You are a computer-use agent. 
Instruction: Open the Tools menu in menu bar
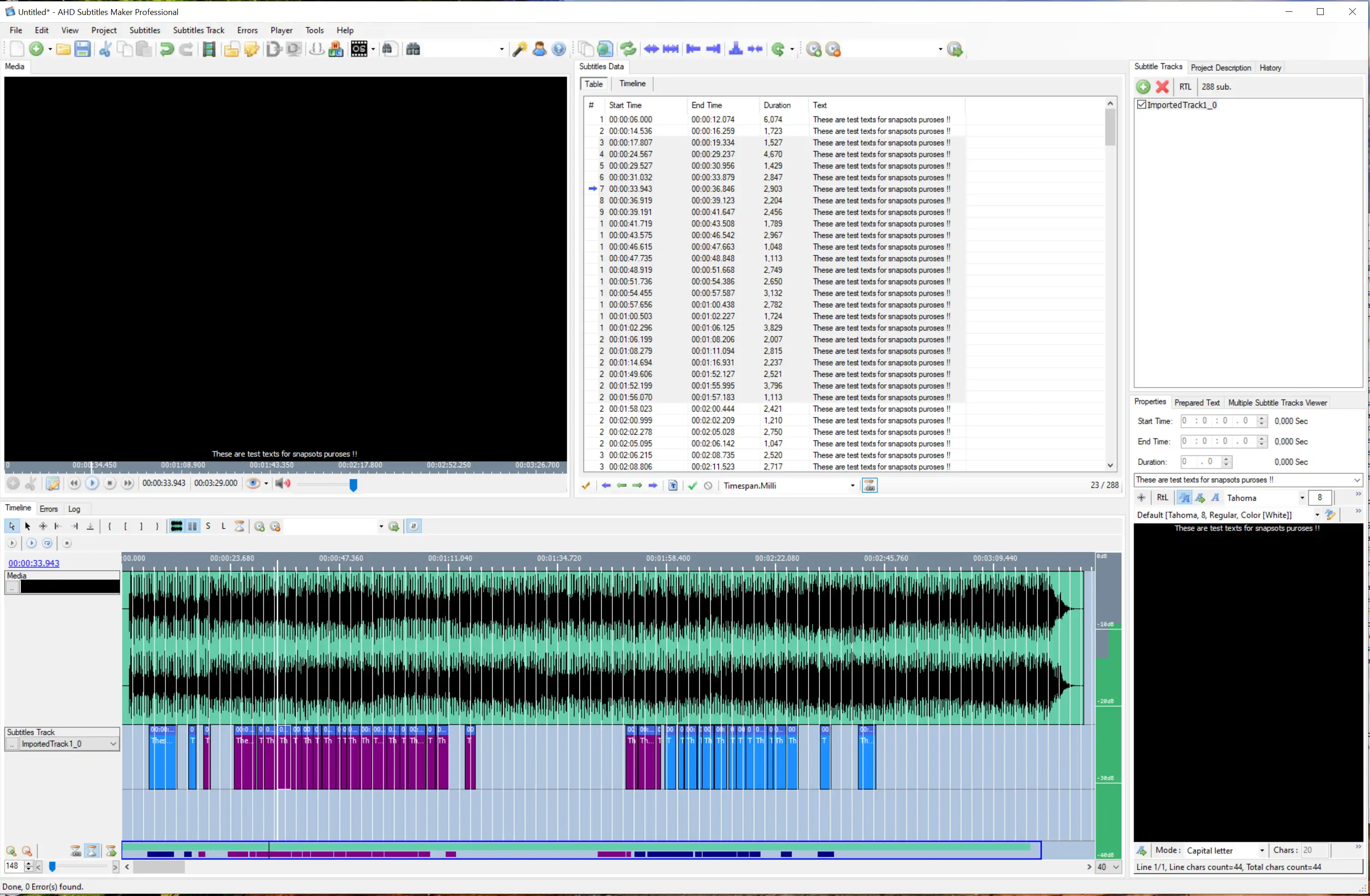click(315, 29)
